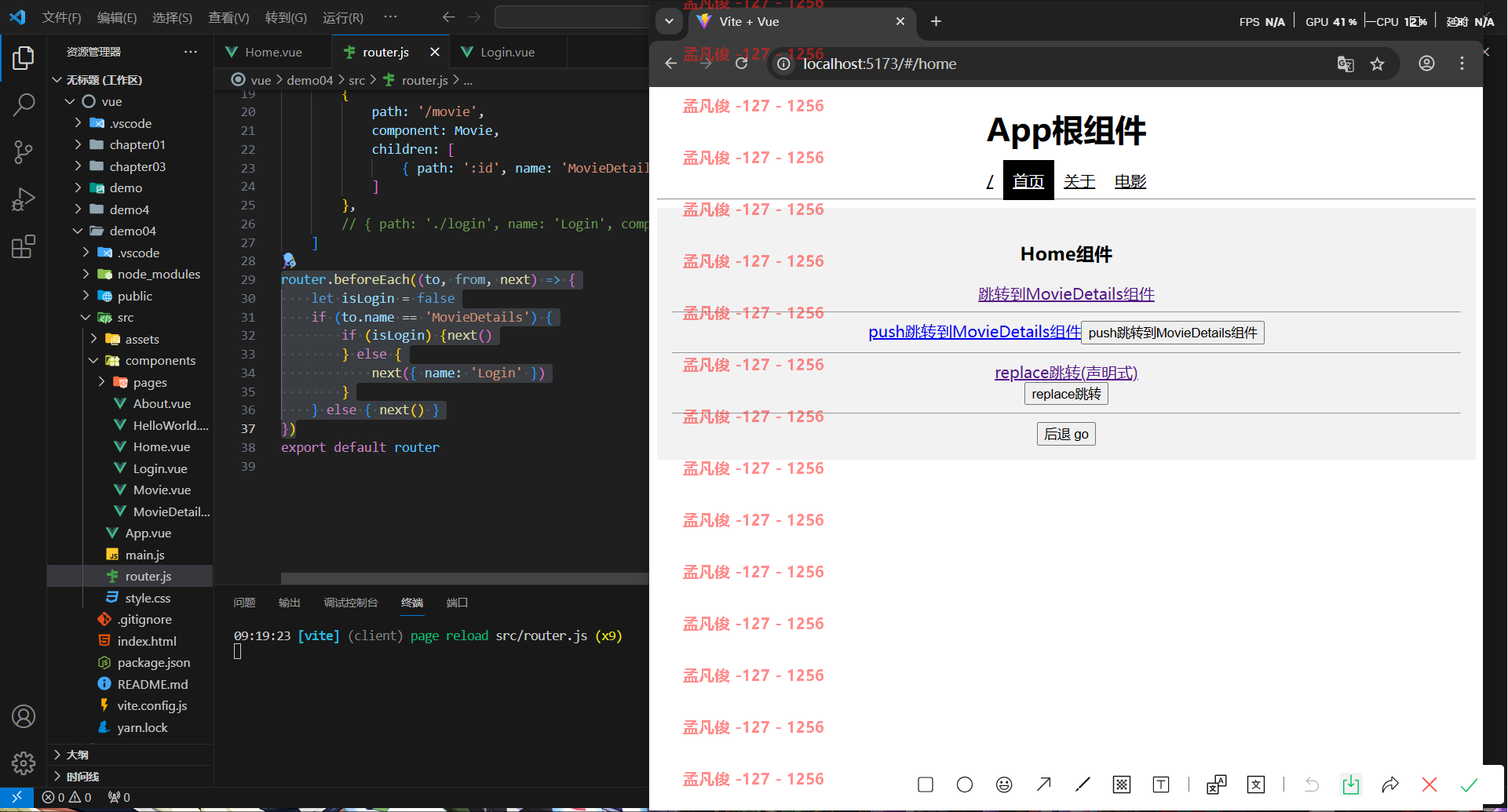
Task: Cancel screenshot with red X
Action: click(x=1429, y=785)
